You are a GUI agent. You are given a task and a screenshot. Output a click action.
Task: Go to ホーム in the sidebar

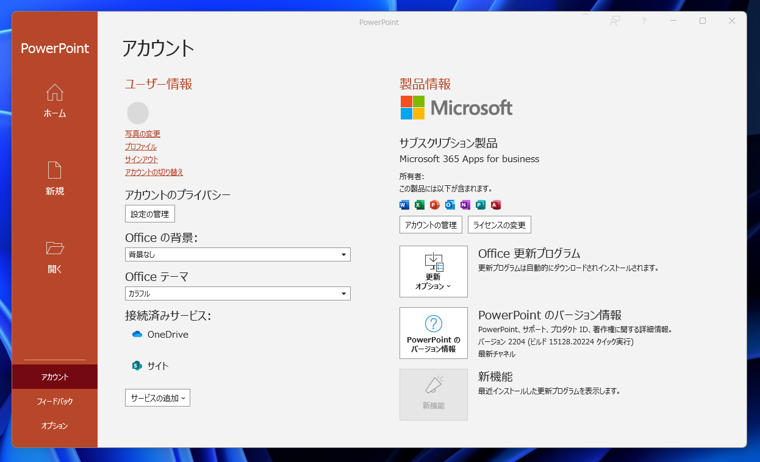[x=54, y=101]
